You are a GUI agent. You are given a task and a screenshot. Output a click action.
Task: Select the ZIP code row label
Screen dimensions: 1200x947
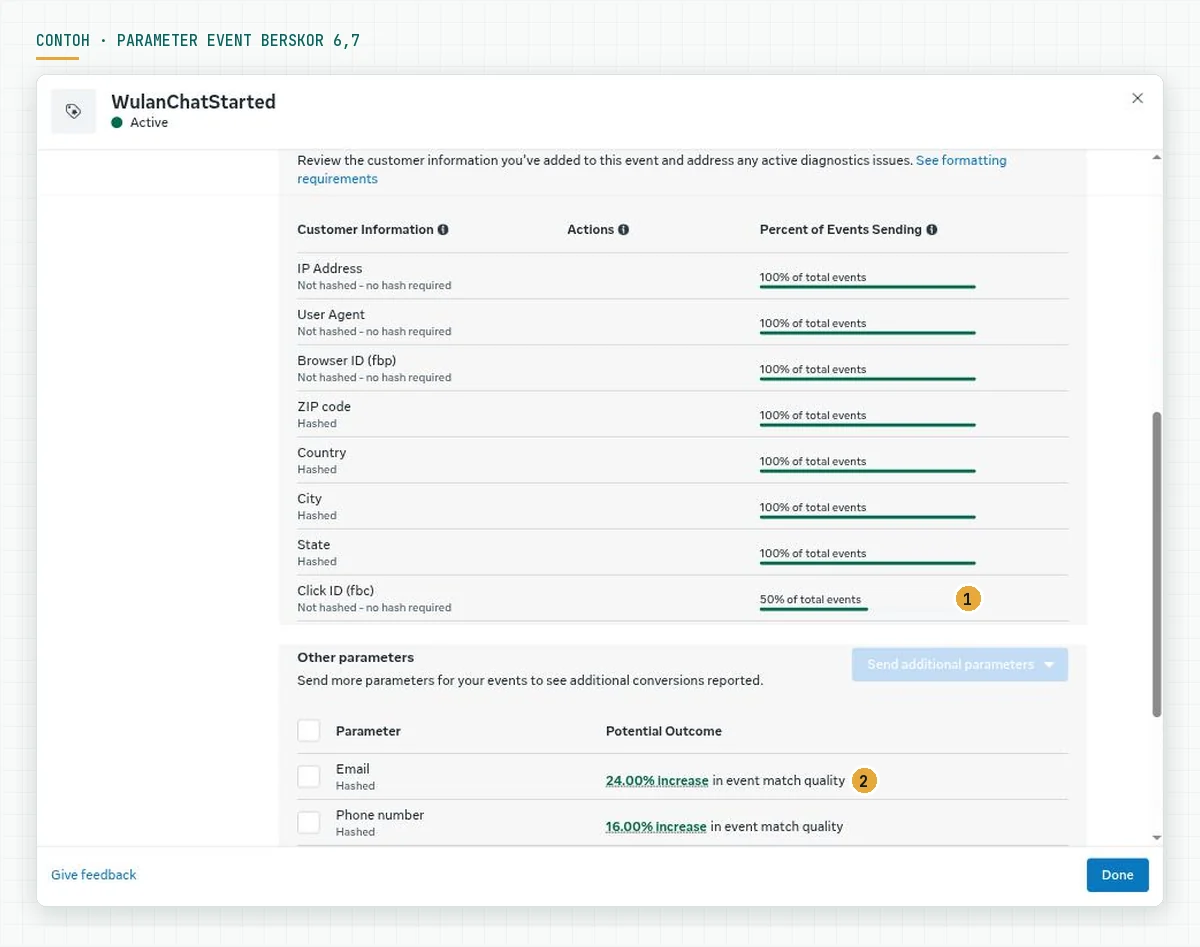324,406
